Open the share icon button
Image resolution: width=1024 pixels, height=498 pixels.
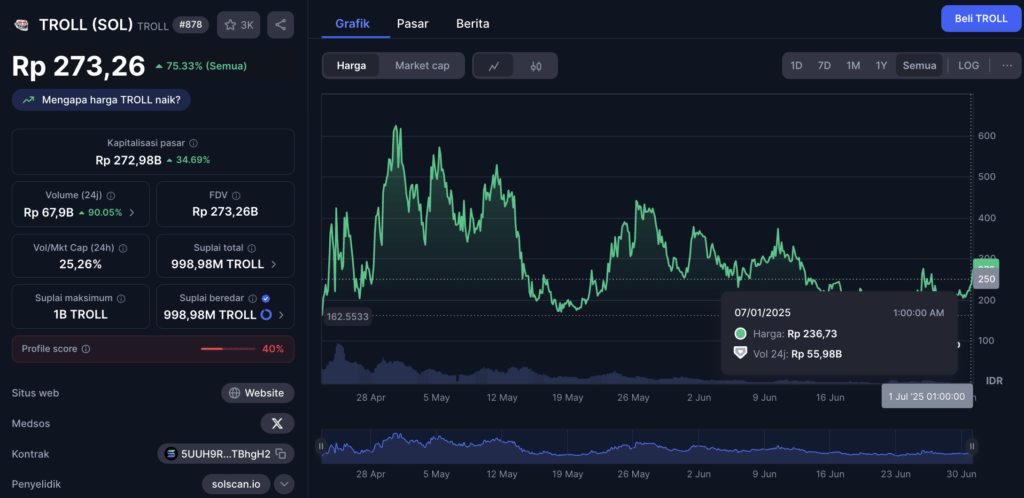click(x=281, y=25)
